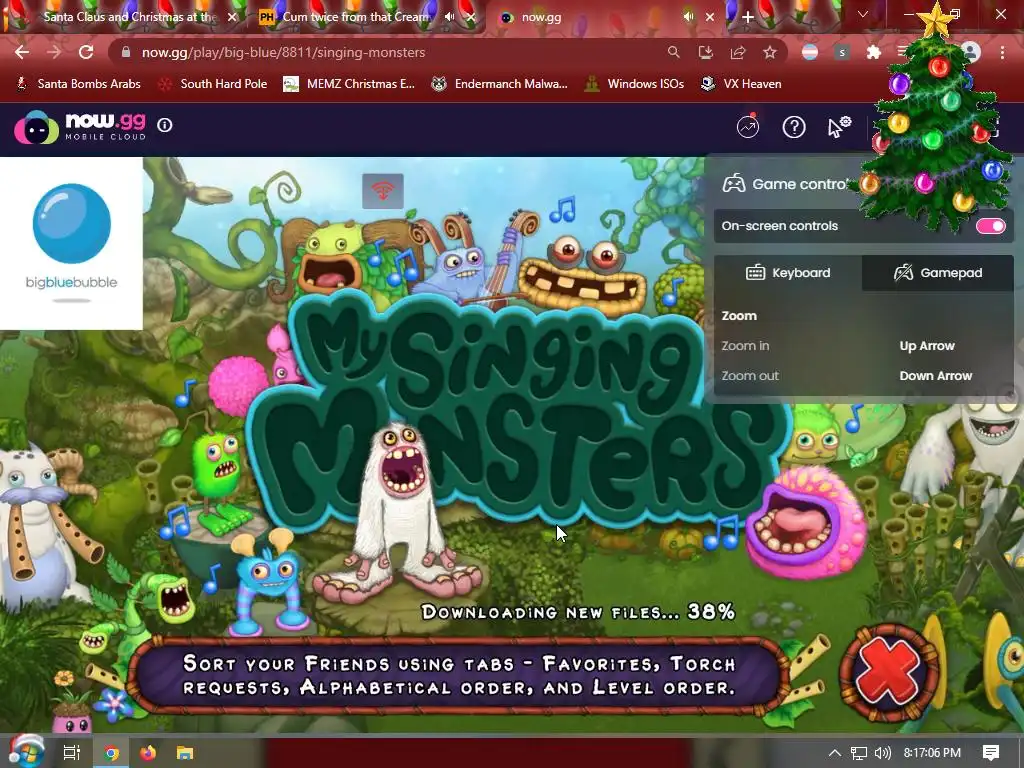The width and height of the screenshot is (1024, 768).
Task: Open the VX Heaven bookmark
Action: [x=741, y=84]
